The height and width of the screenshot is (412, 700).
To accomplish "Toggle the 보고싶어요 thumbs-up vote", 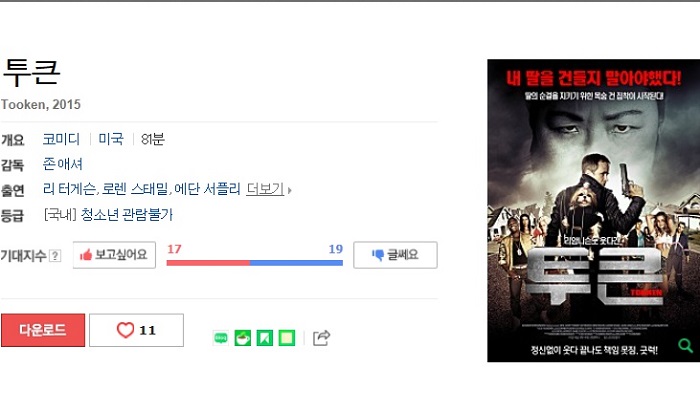I will (114, 255).
